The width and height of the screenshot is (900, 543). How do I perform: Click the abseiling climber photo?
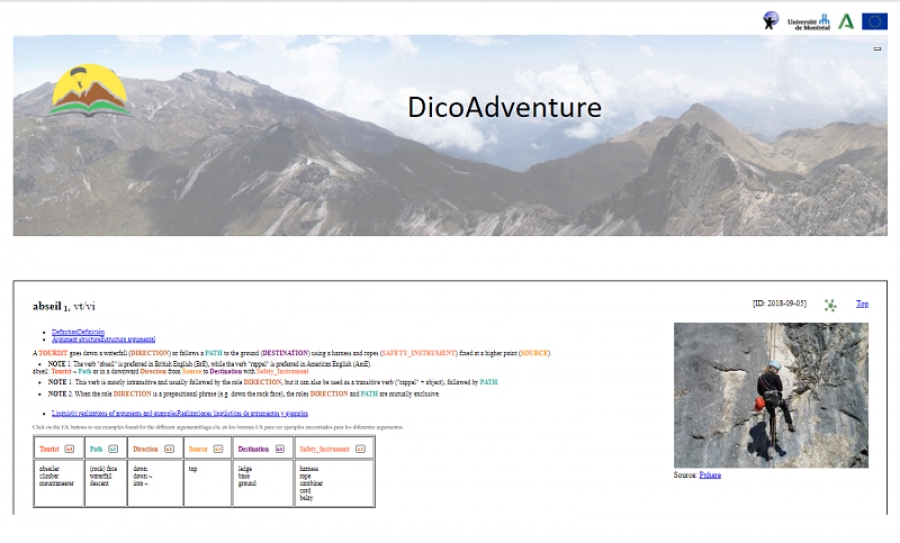click(x=771, y=395)
